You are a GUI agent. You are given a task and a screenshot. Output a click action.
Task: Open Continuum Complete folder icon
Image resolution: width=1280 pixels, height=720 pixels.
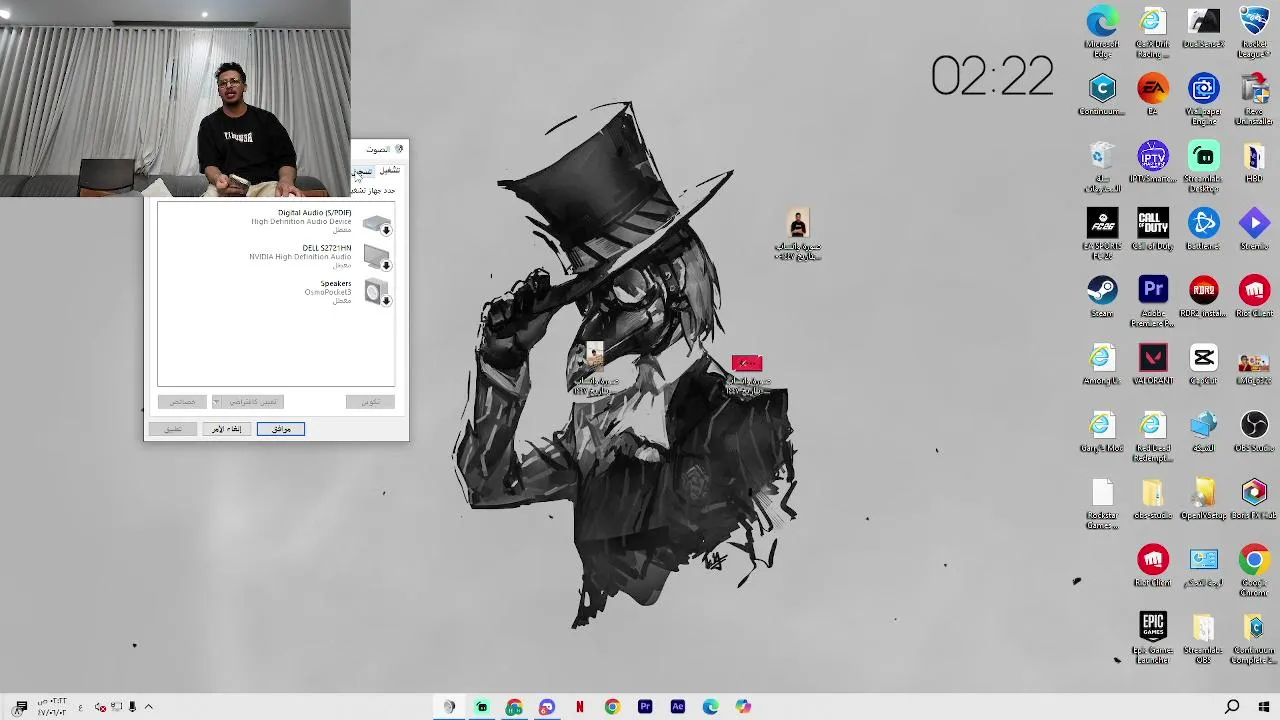click(x=1254, y=637)
